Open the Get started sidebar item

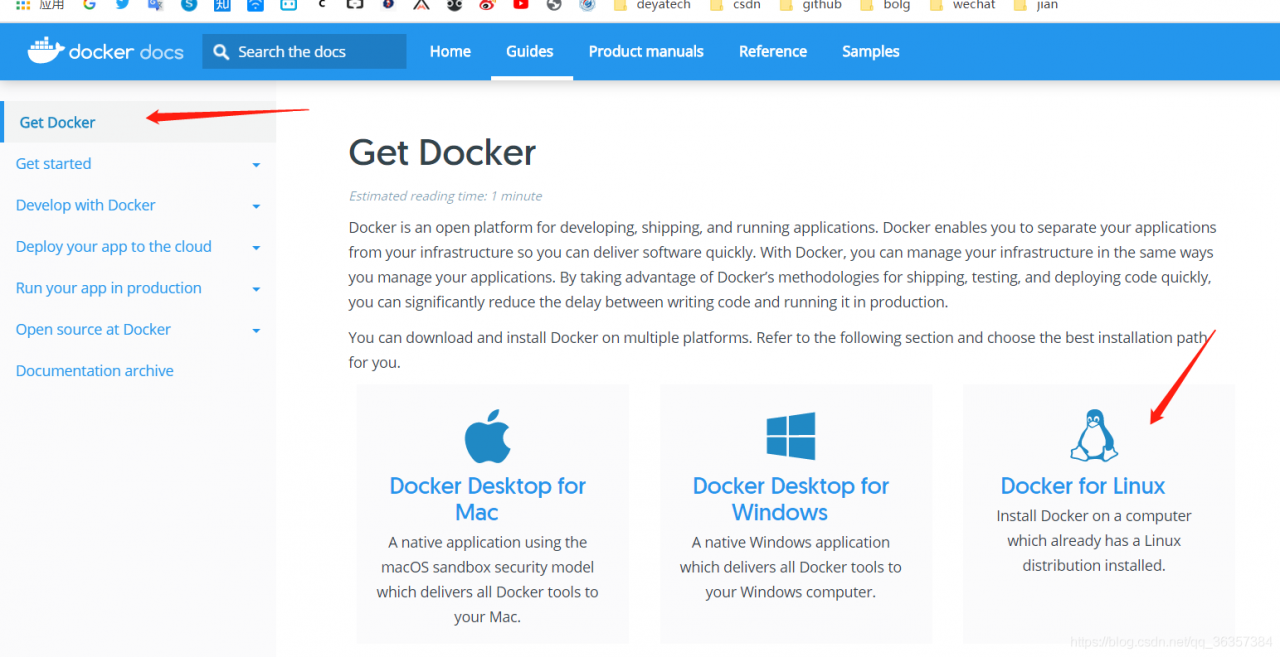point(53,164)
